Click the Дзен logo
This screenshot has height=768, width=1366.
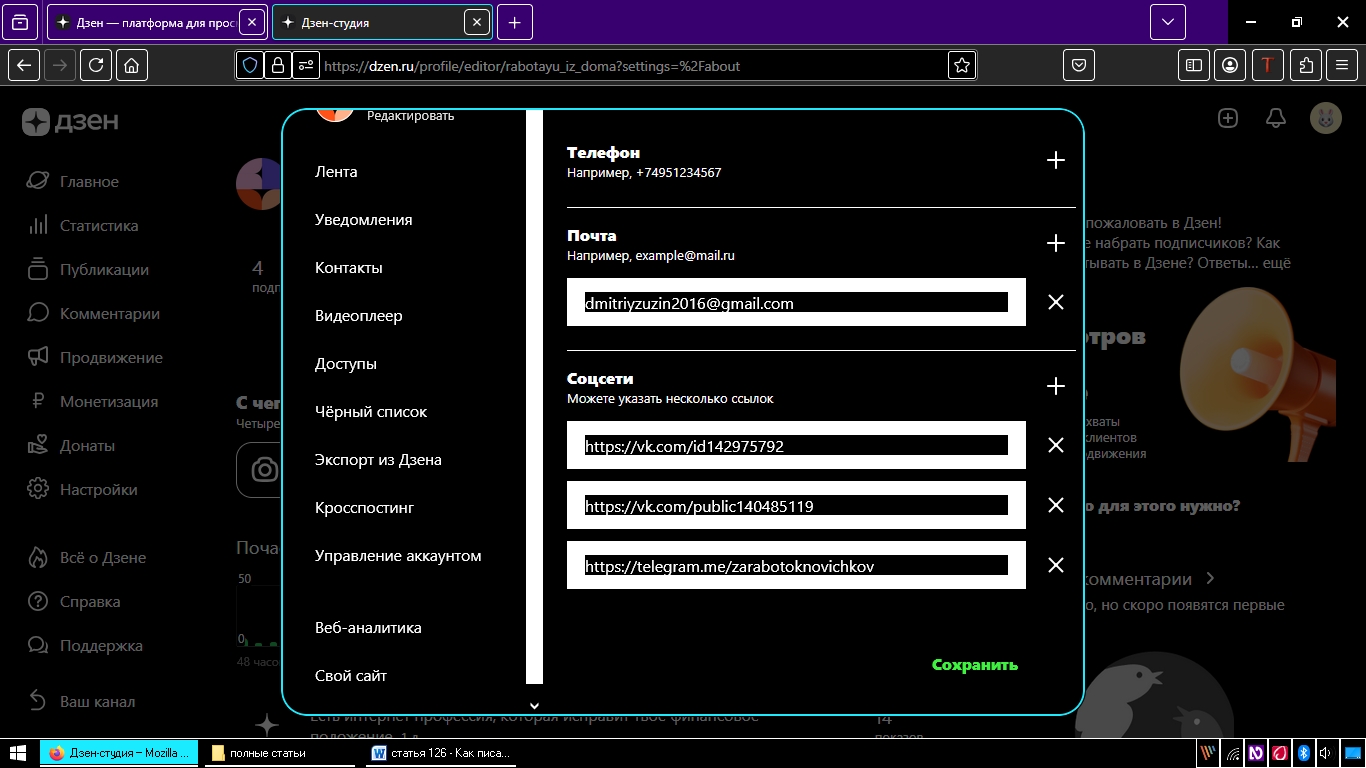point(70,122)
